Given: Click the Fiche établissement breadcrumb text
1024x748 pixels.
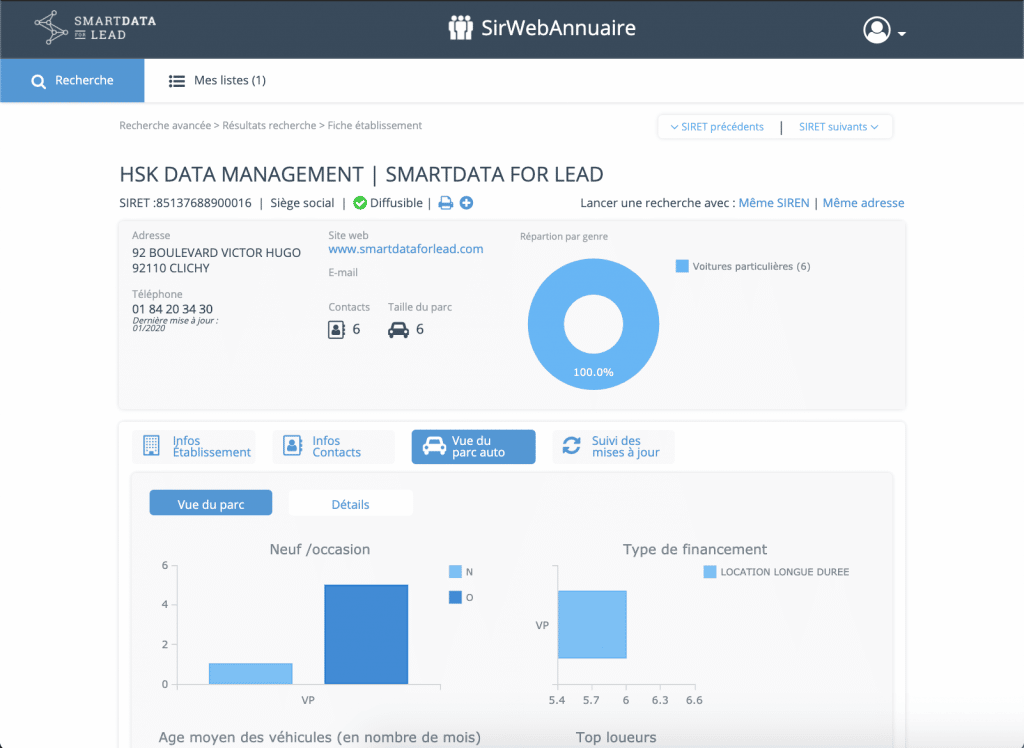Looking at the screenshot, I should point(375,125).
